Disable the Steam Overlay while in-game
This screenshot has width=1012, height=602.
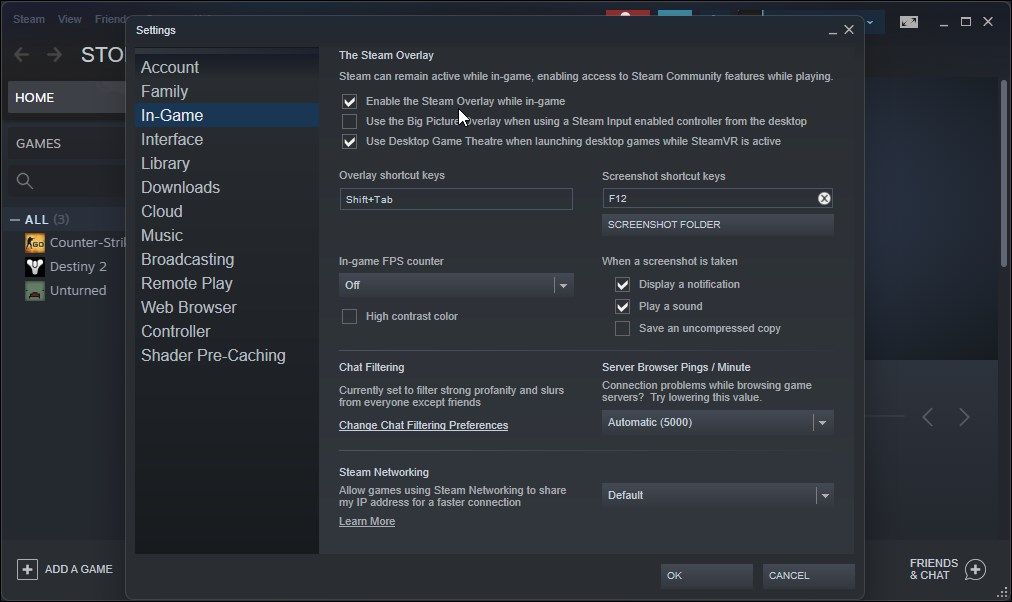350,101
